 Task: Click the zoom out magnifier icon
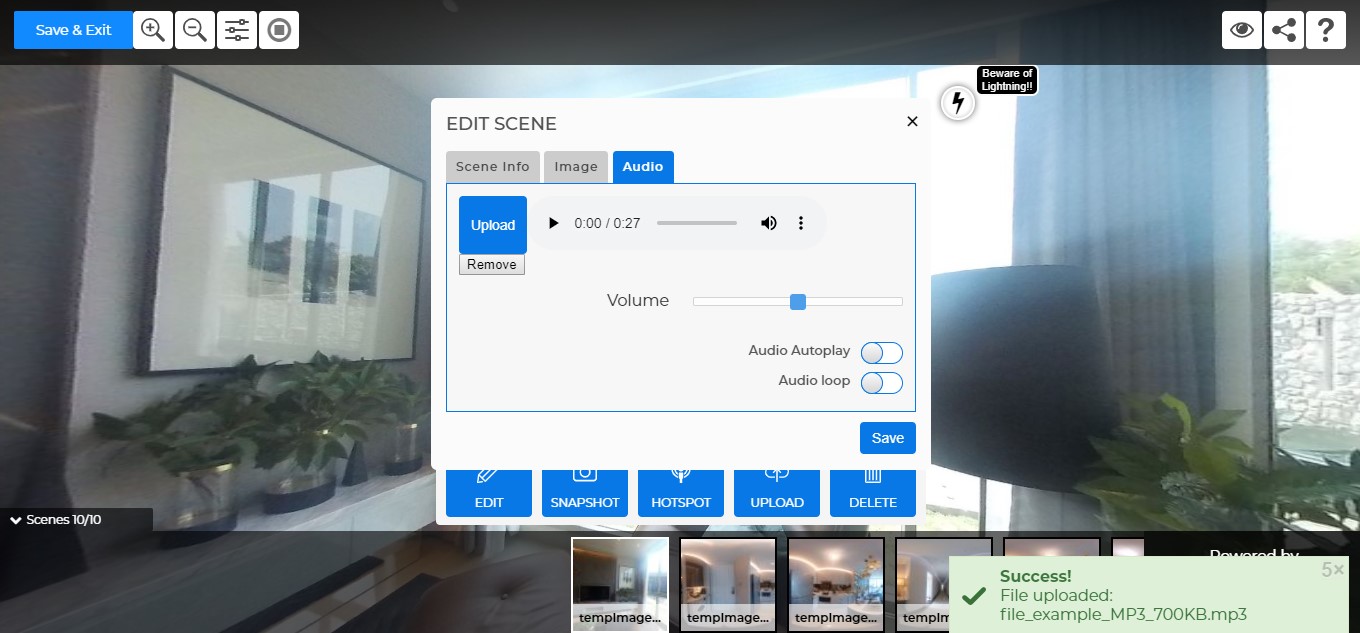195,30
